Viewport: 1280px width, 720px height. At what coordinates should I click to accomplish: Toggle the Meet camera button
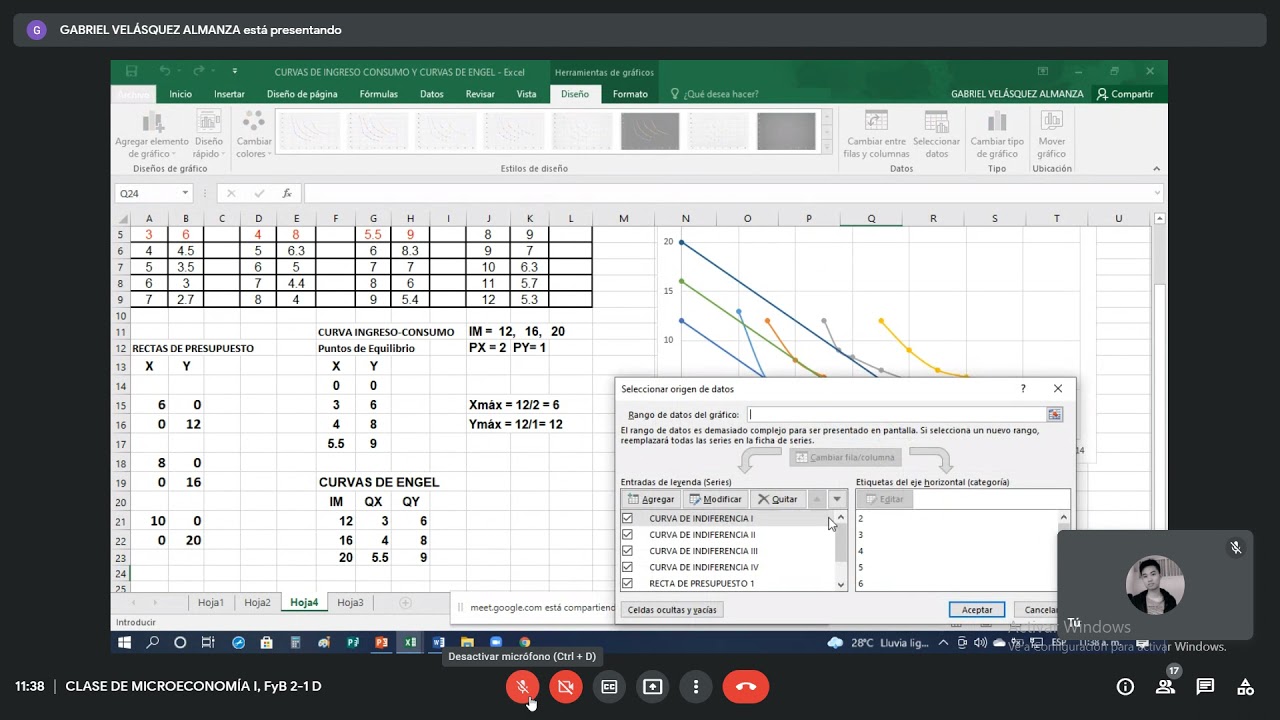tap(566, 686)
